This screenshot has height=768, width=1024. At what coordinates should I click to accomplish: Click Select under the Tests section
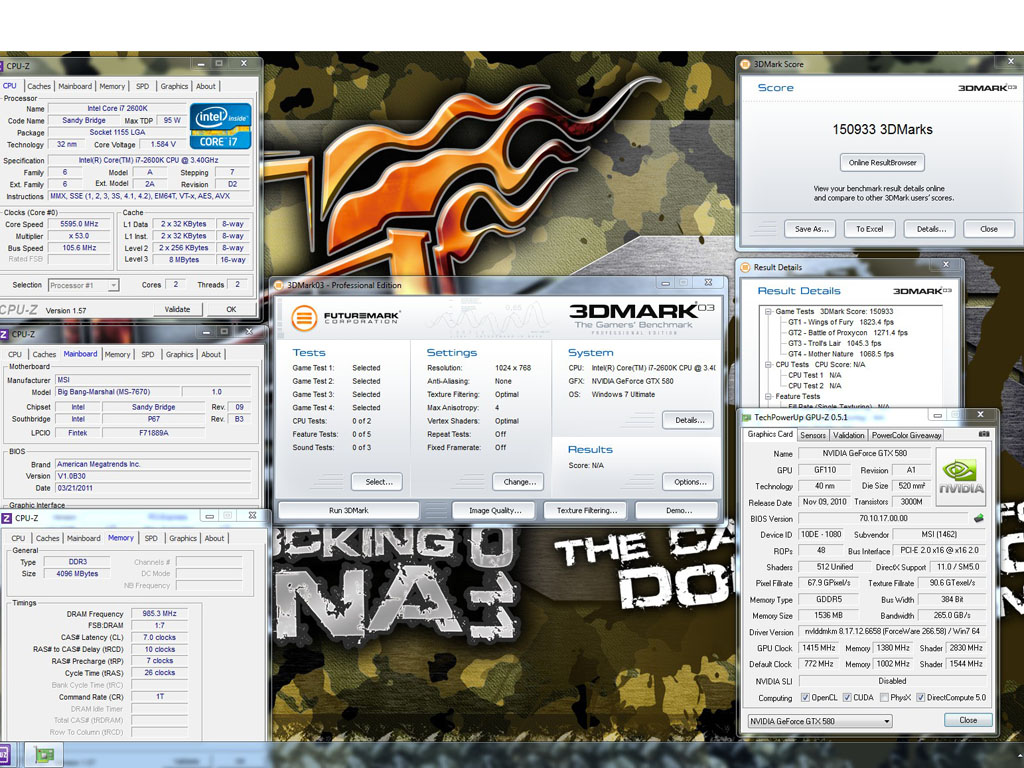click(377, 482)
